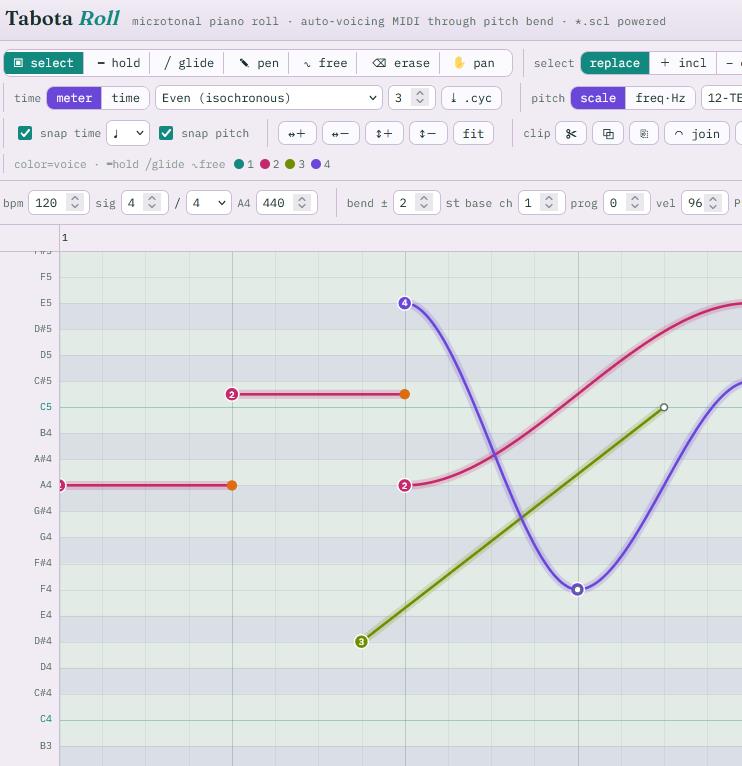Set pitch mode to scale

tap(598, 98)
